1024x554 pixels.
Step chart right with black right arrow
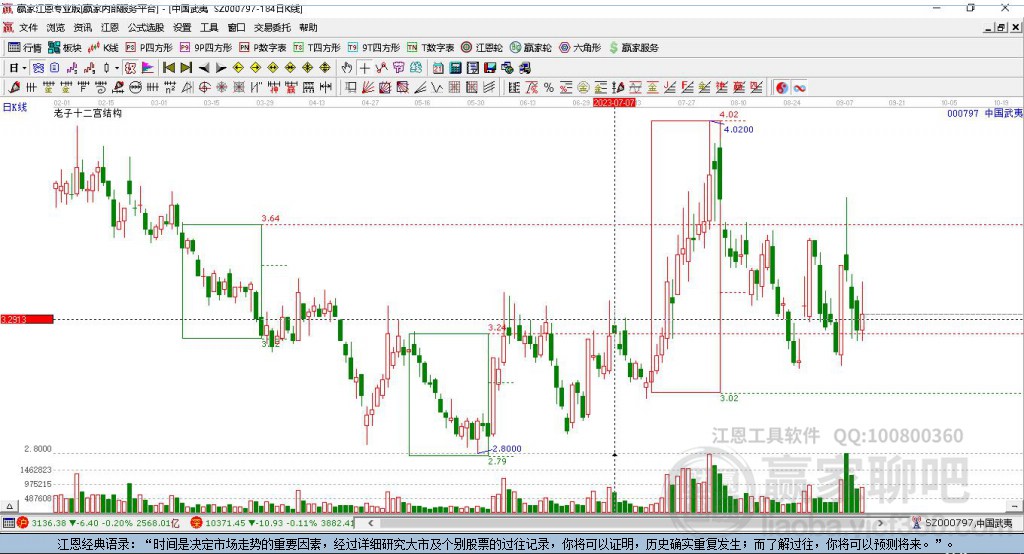(221, 67)
